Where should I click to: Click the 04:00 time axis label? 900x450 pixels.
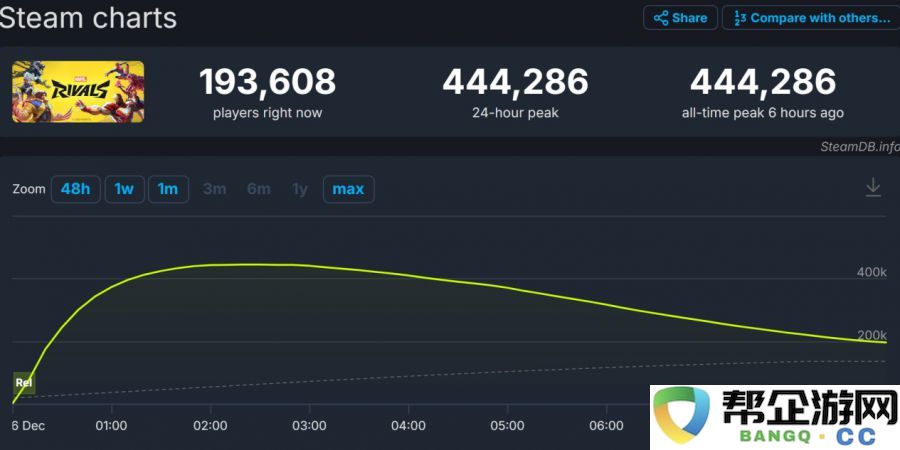(409, 426)
